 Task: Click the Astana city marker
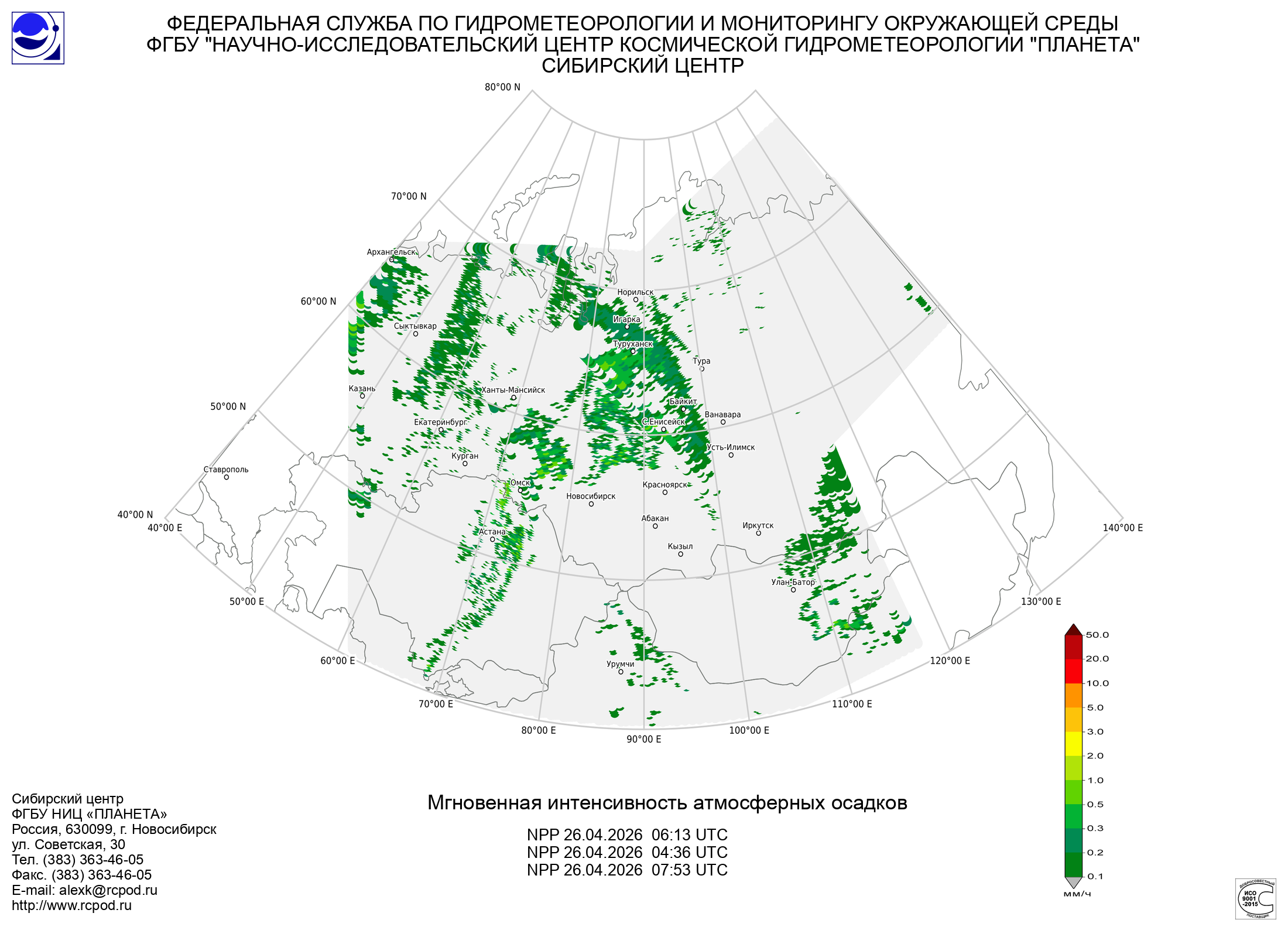(x=492, y=539)
